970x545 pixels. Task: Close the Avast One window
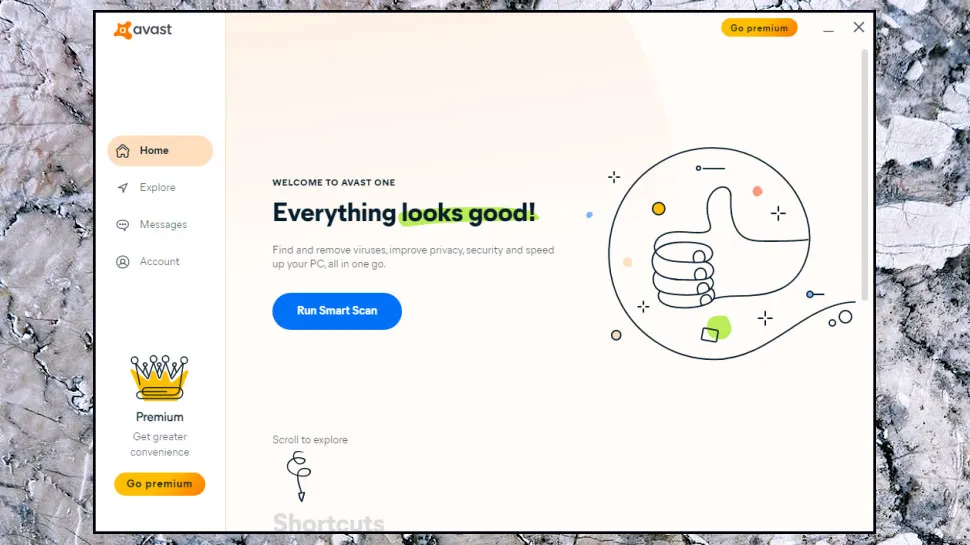pyautogui.click(x=858, y=28)
